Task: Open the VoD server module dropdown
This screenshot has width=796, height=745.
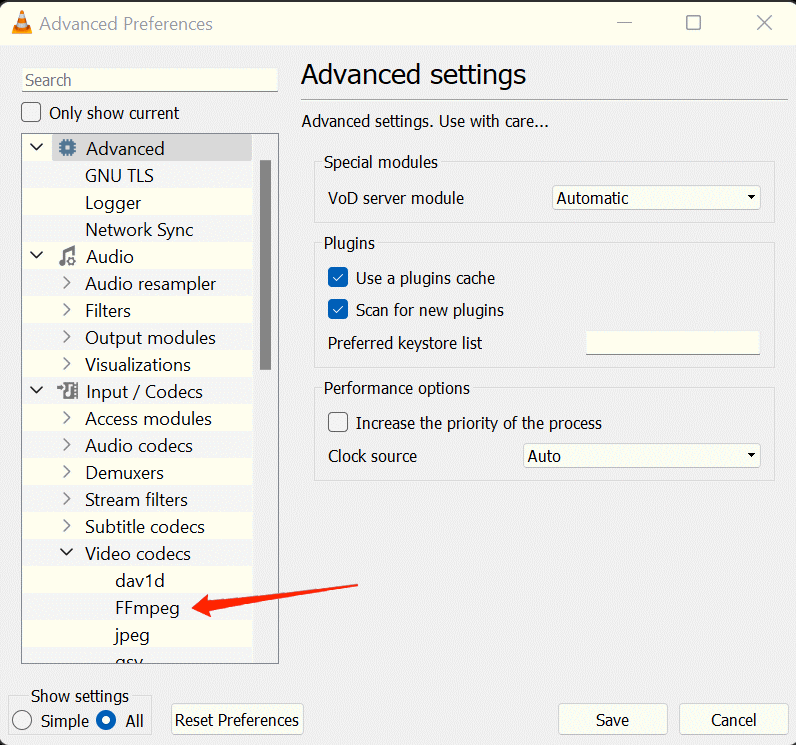Action: click(656, 197)
